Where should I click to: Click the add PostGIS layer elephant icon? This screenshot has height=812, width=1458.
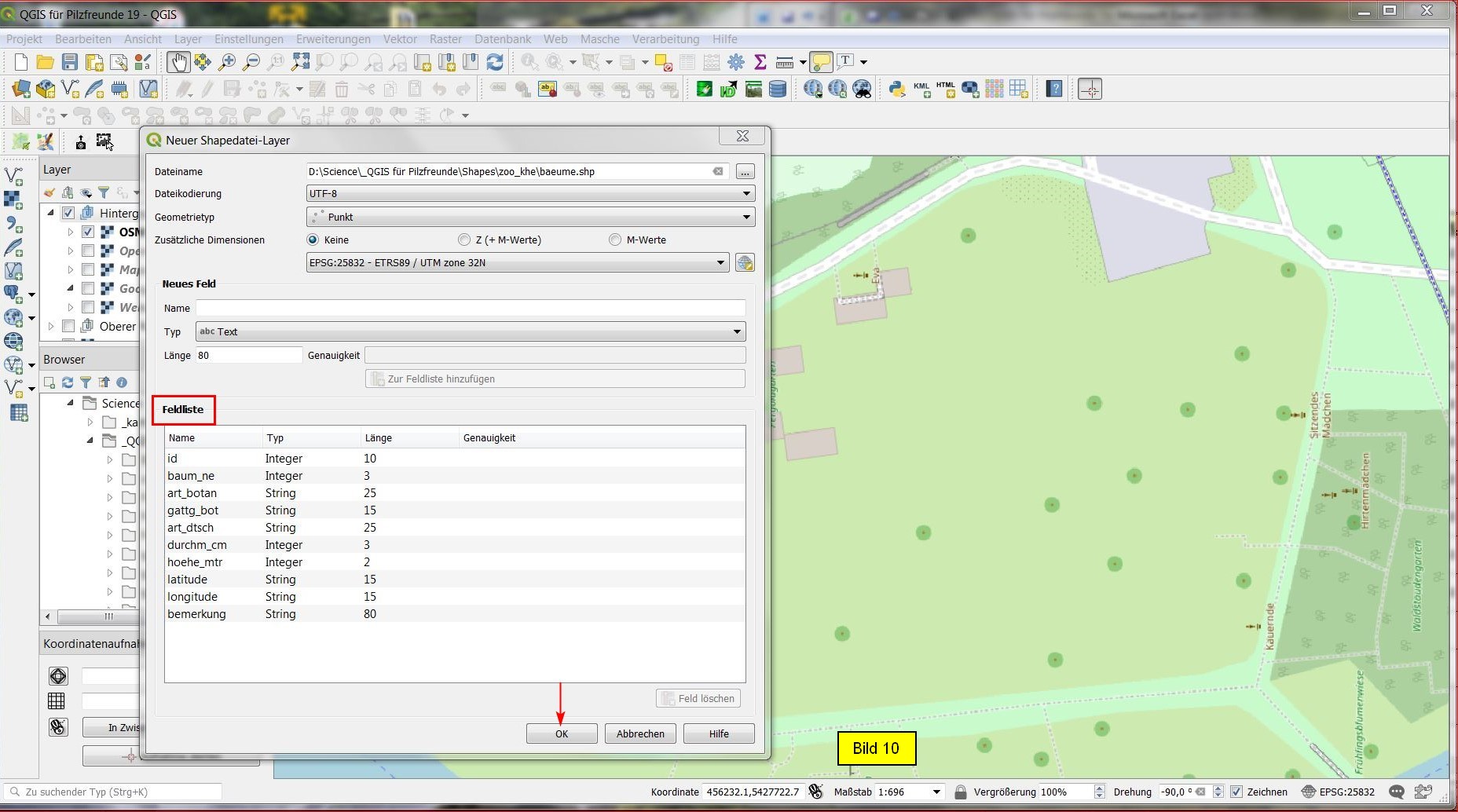[13, 293]
